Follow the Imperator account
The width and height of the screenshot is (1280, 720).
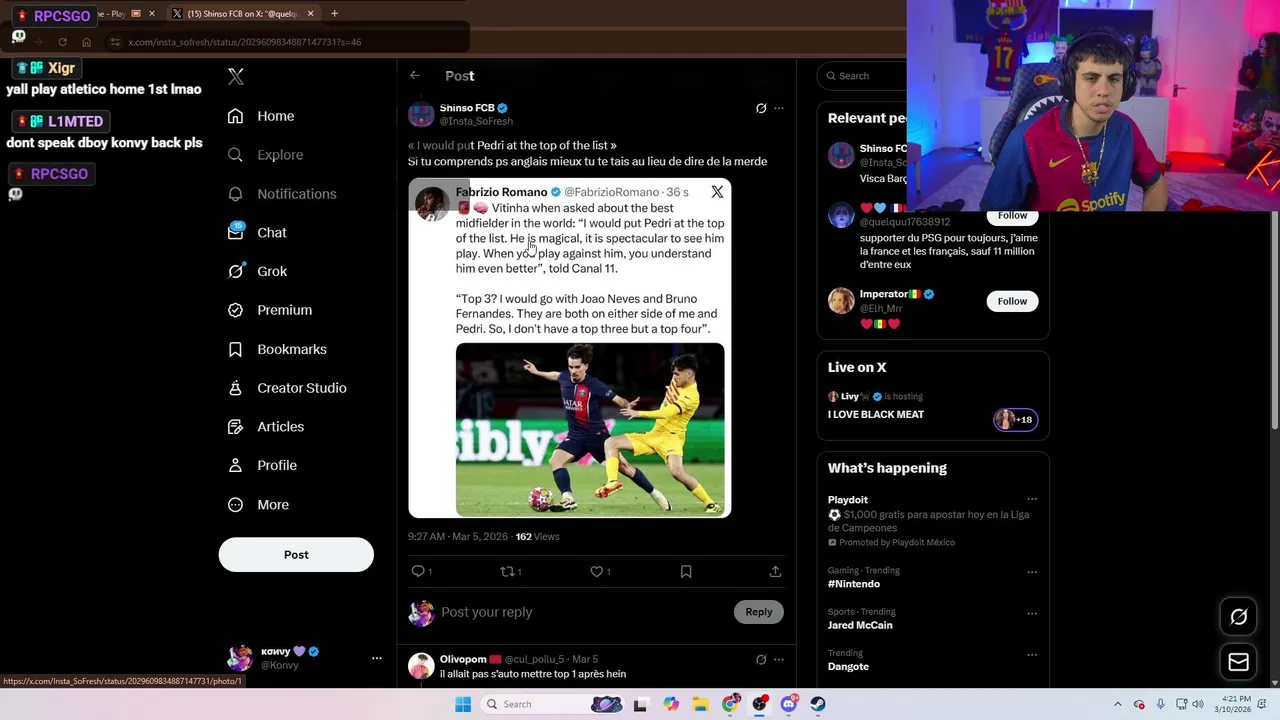1012,301
